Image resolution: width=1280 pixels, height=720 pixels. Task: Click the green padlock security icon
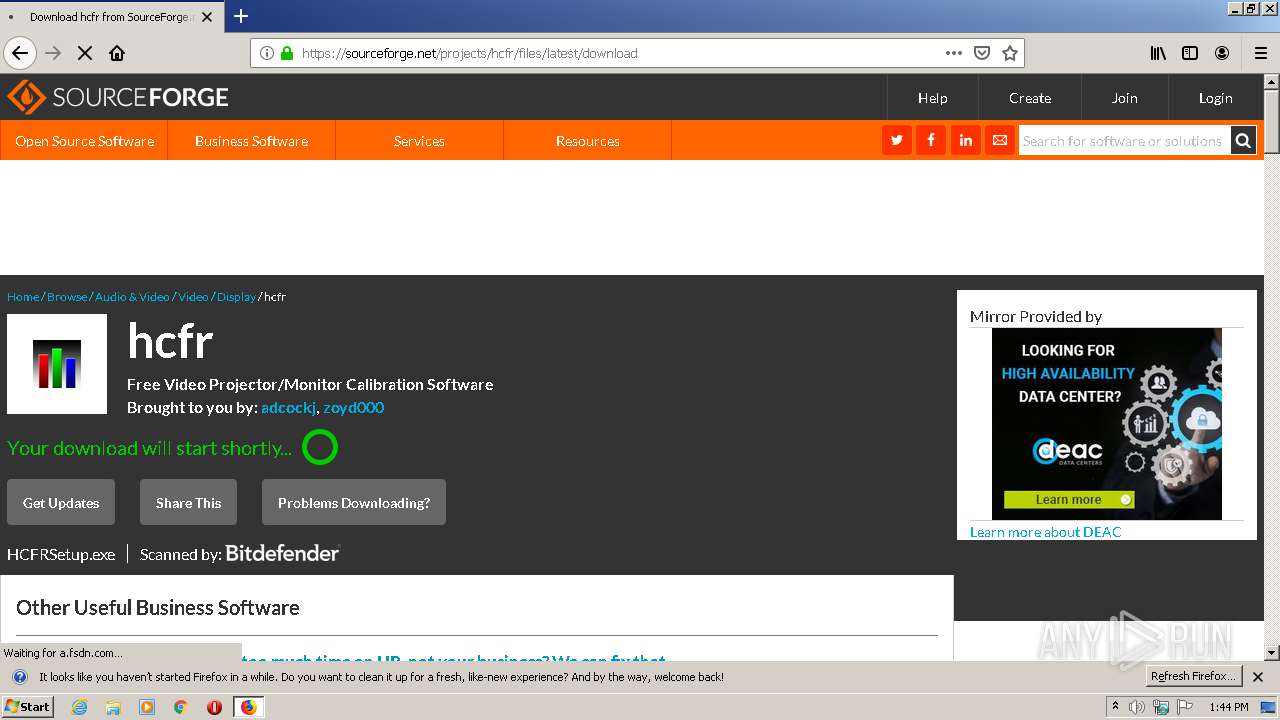(287, 53)
